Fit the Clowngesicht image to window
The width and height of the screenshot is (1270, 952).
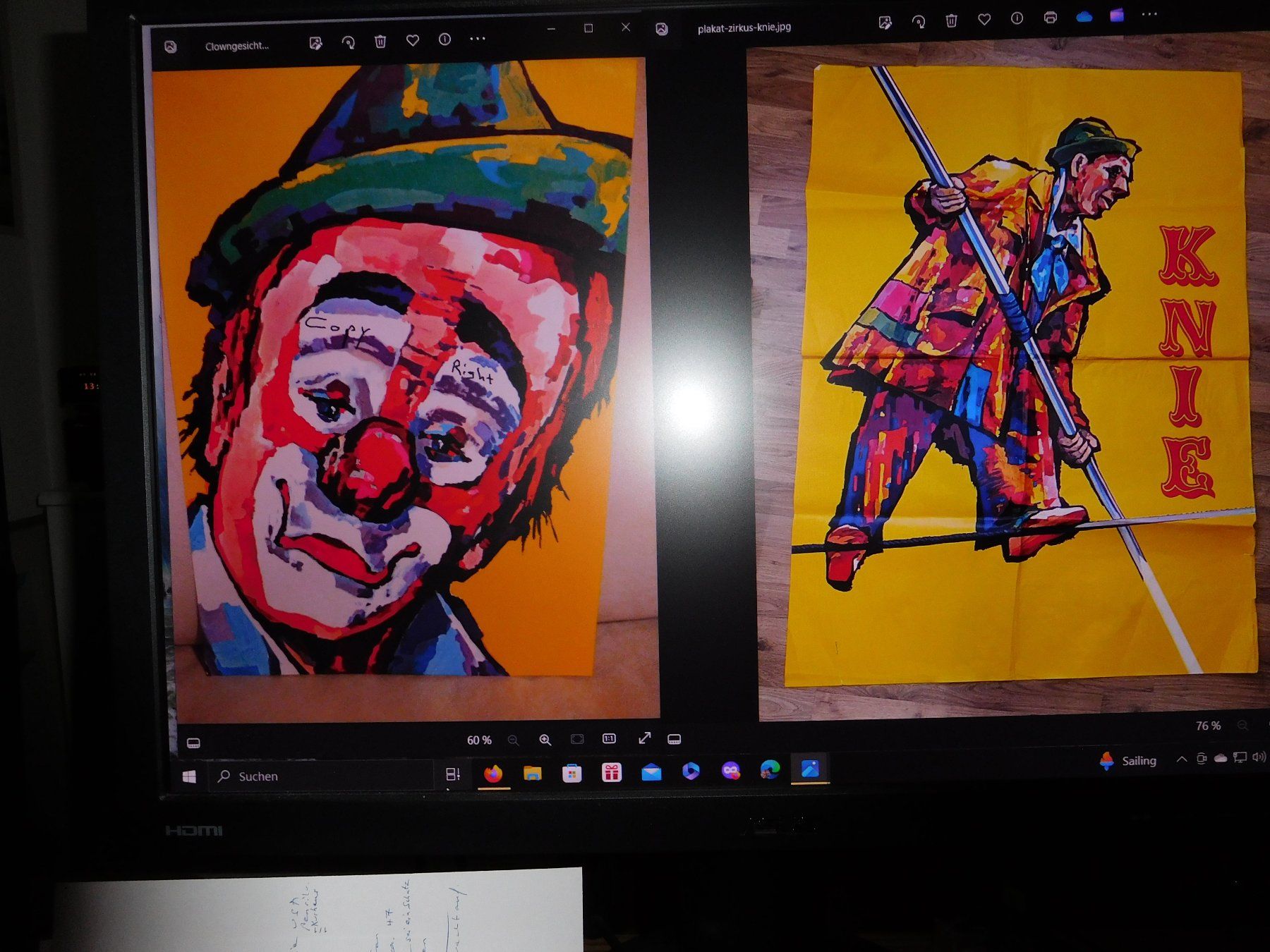point(577,739)
